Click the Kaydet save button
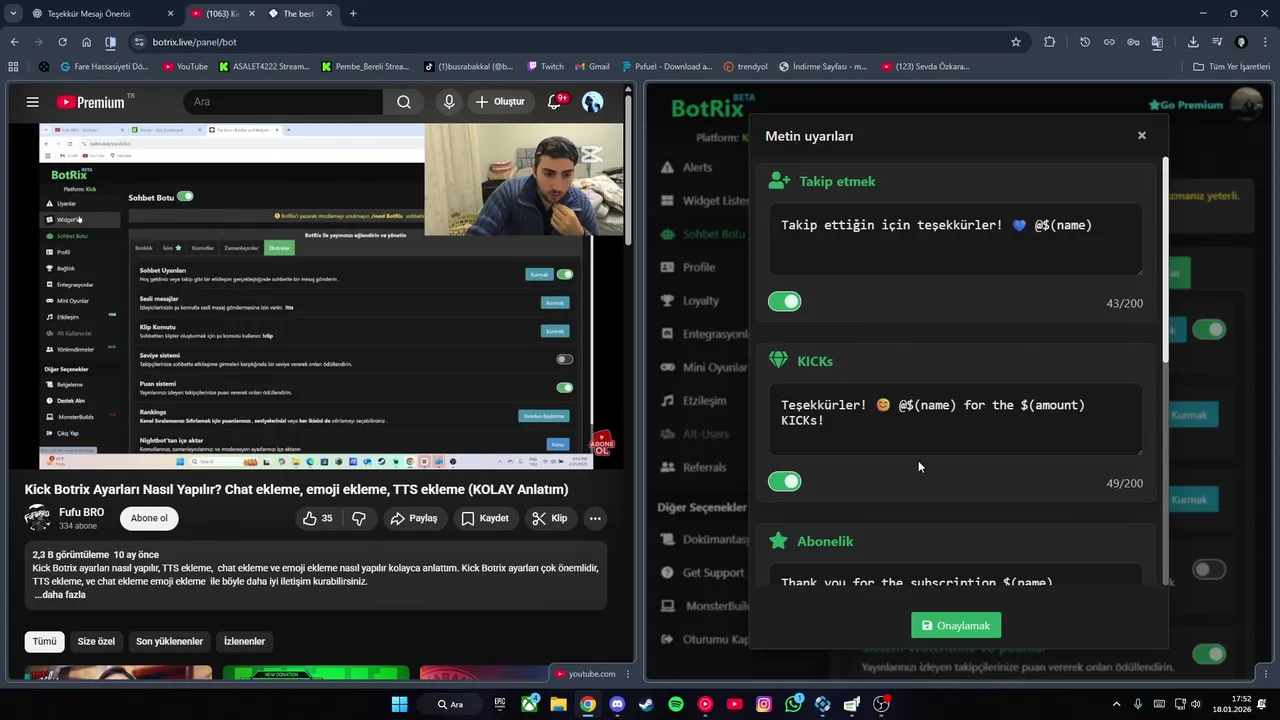This screenshot has width=1280, height=720. click(485, 518)
